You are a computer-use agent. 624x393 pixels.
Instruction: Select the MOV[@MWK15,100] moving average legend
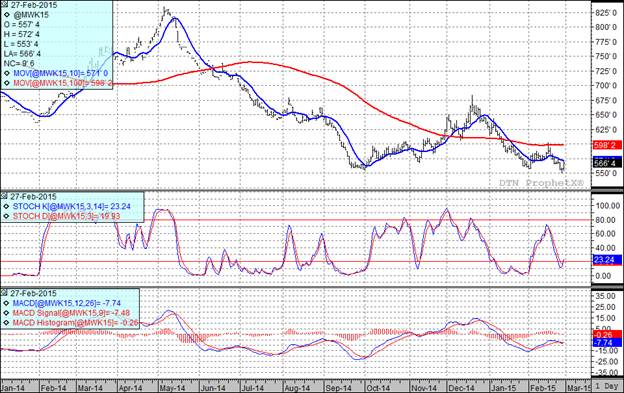(x=62, y=84)
